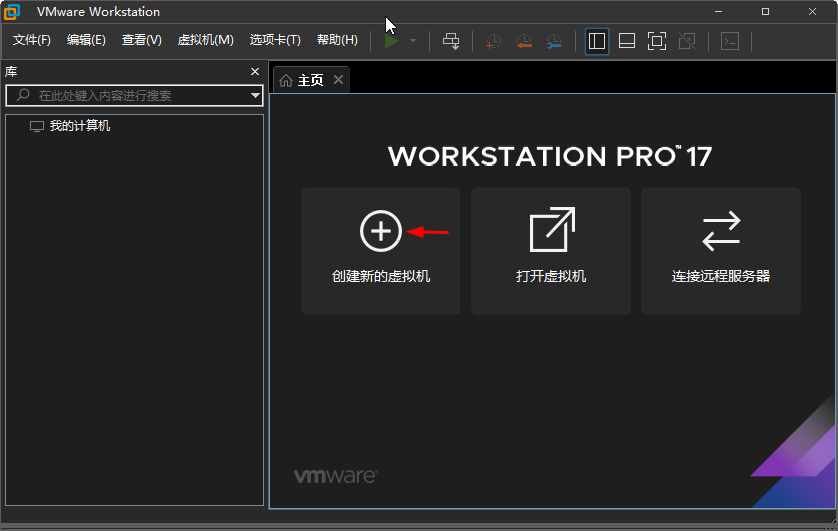
Task: Open the 编辑(E) menu
Action: [86, 40]
